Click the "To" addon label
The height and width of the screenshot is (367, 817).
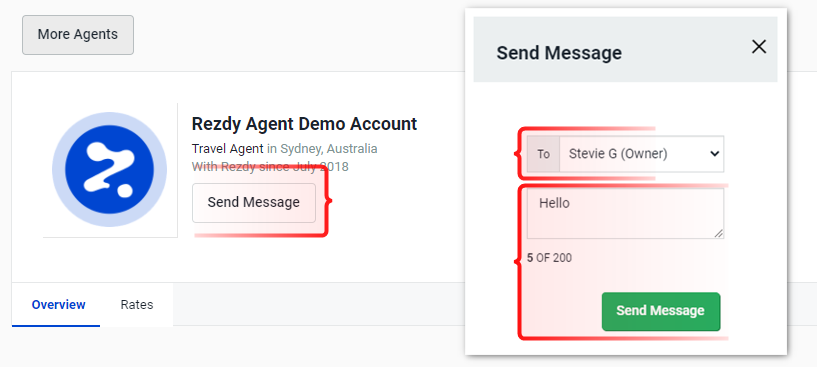[x=543, y=154]
